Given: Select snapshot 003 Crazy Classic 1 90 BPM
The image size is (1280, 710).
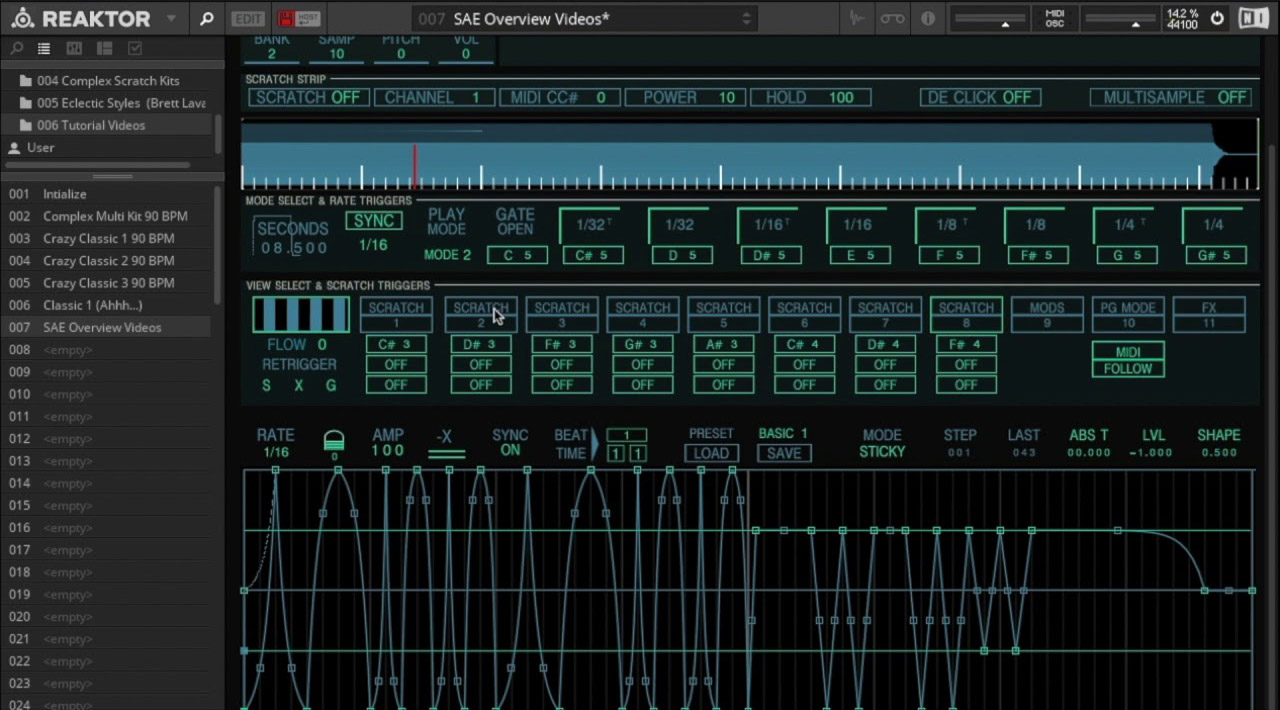Looking at the screenshot, I should pos(108,238).
